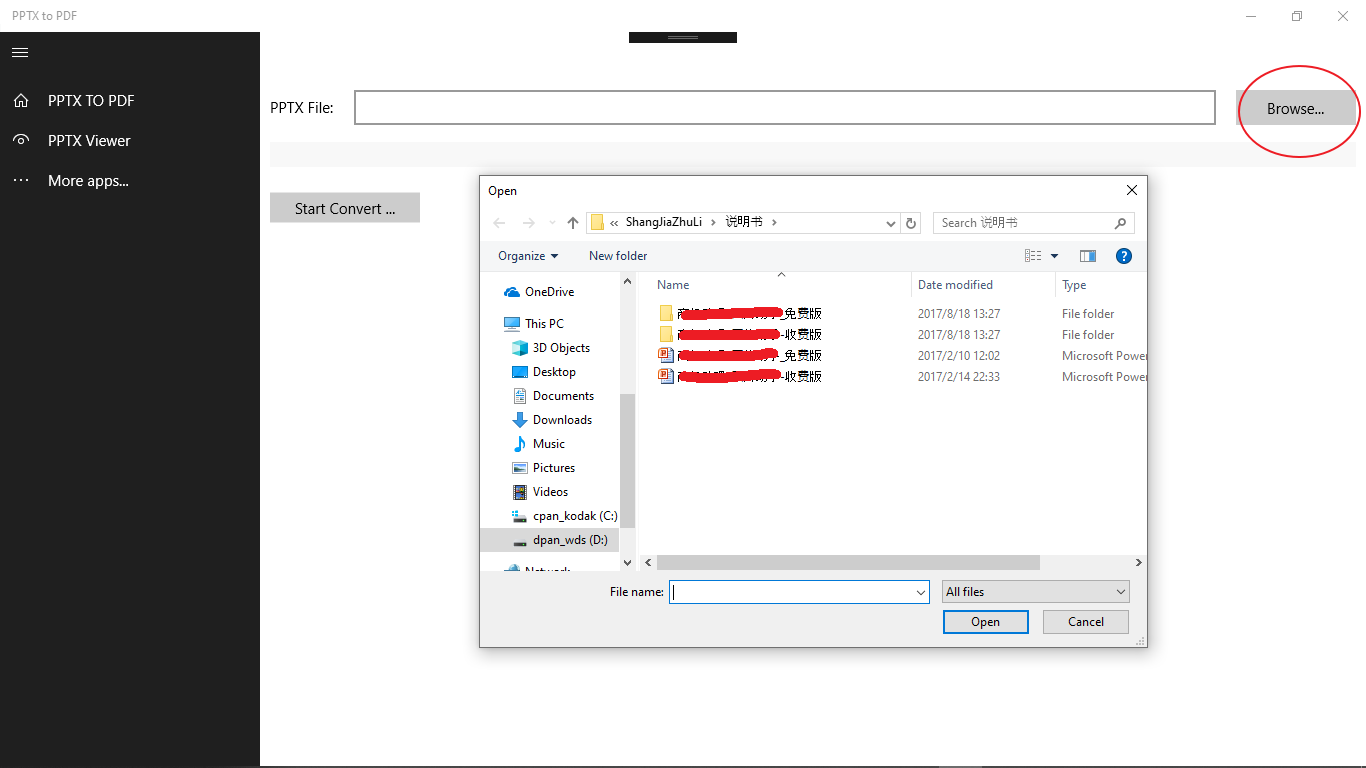
Task: Refresh the folder view in address bar
Action: coord(910,223)
